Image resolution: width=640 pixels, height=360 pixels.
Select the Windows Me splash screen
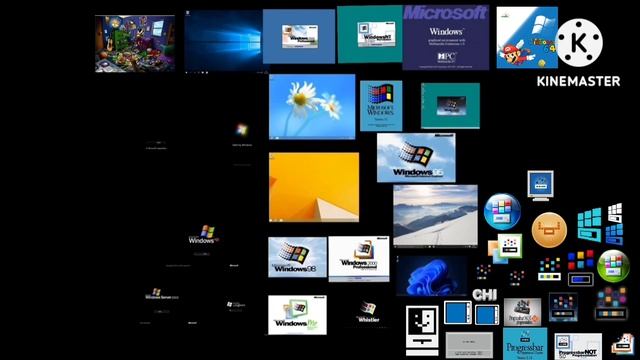click(297, 315)
